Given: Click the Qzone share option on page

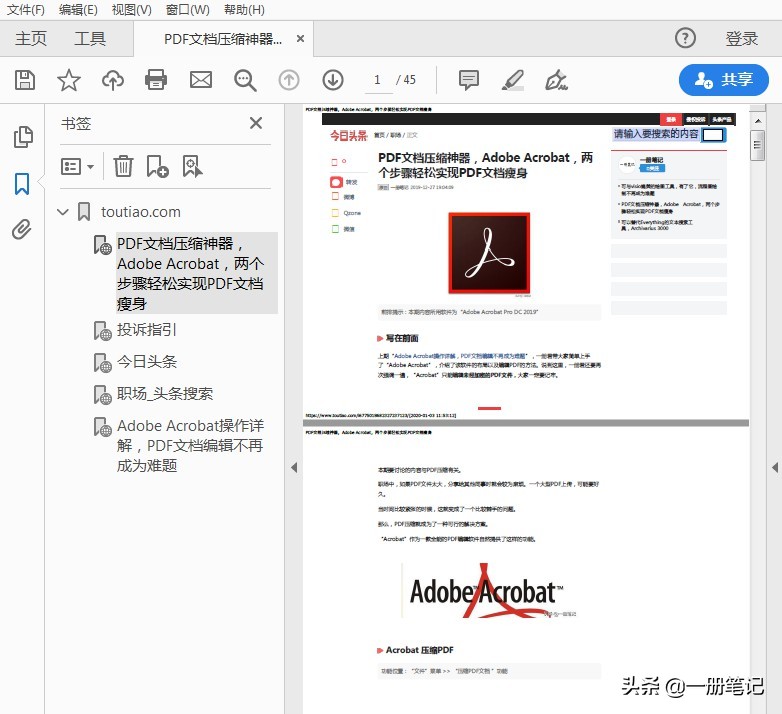Looking at the screenshot, I should (346, 213).
